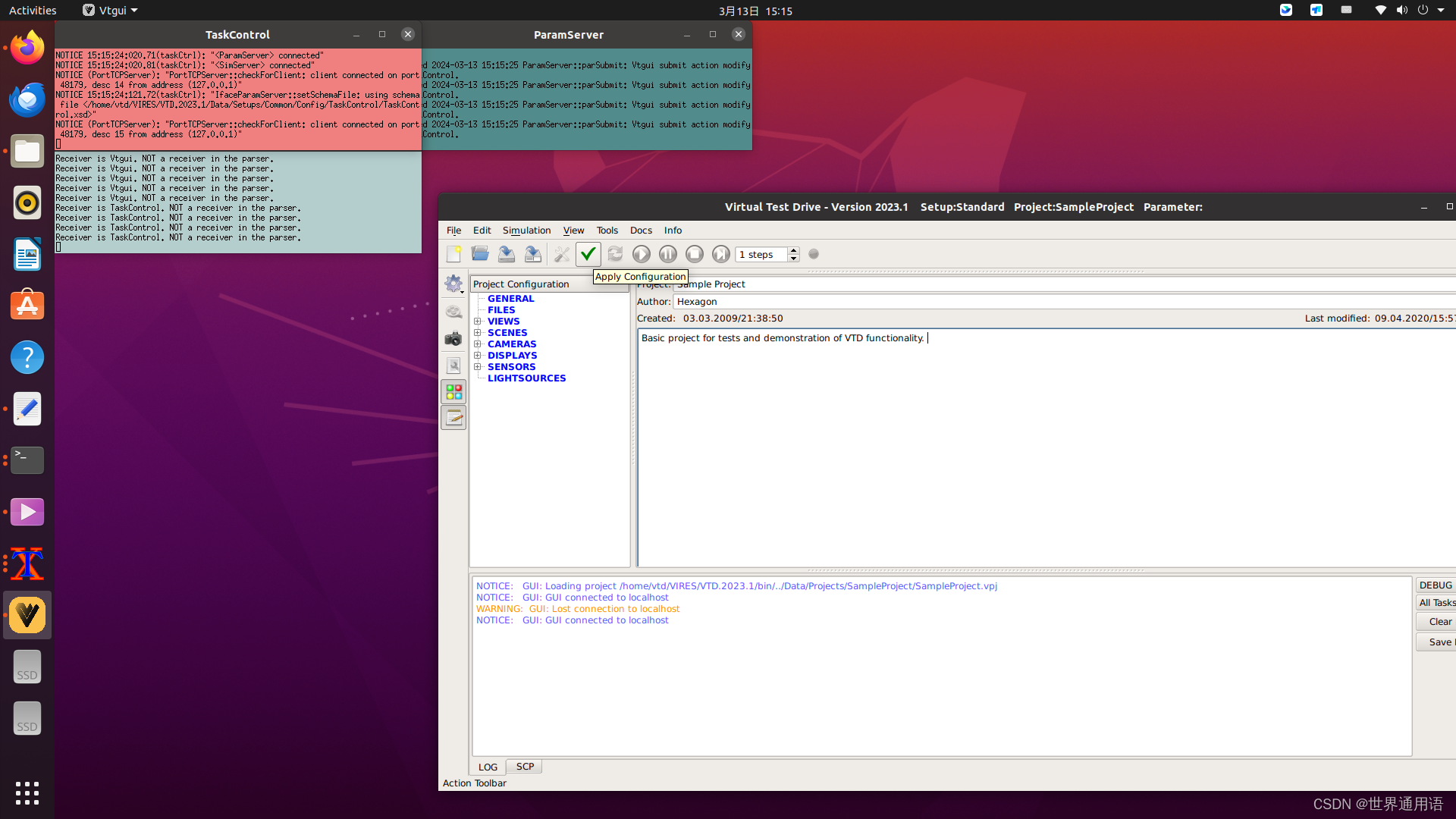Click the wrench document sidebar icon
The height and width of the screenshot is (819, 1456).
(x=453, y=366)
